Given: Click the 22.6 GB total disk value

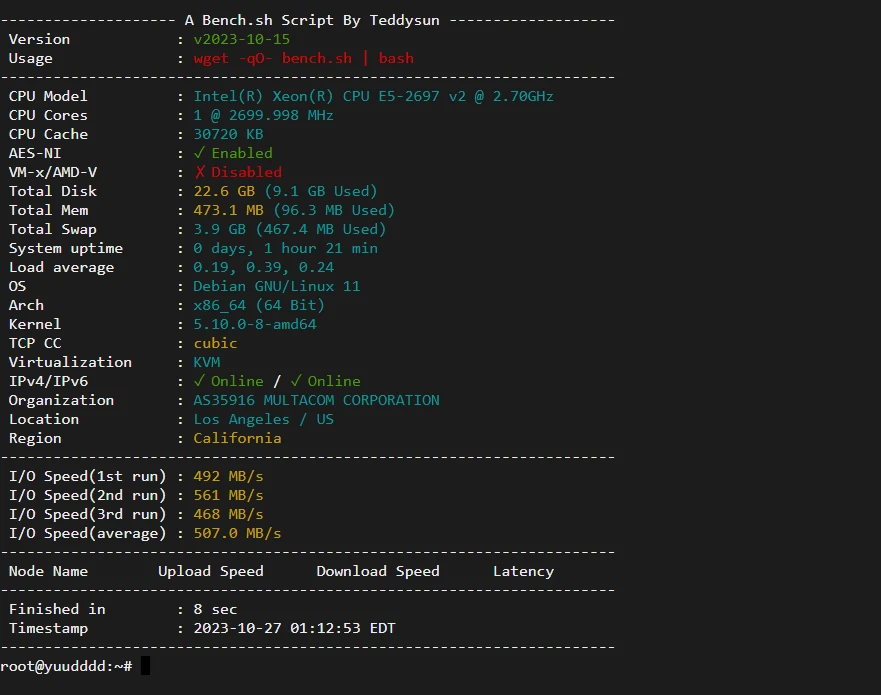Looking at the screenshot, I should (x=223, y=191).
